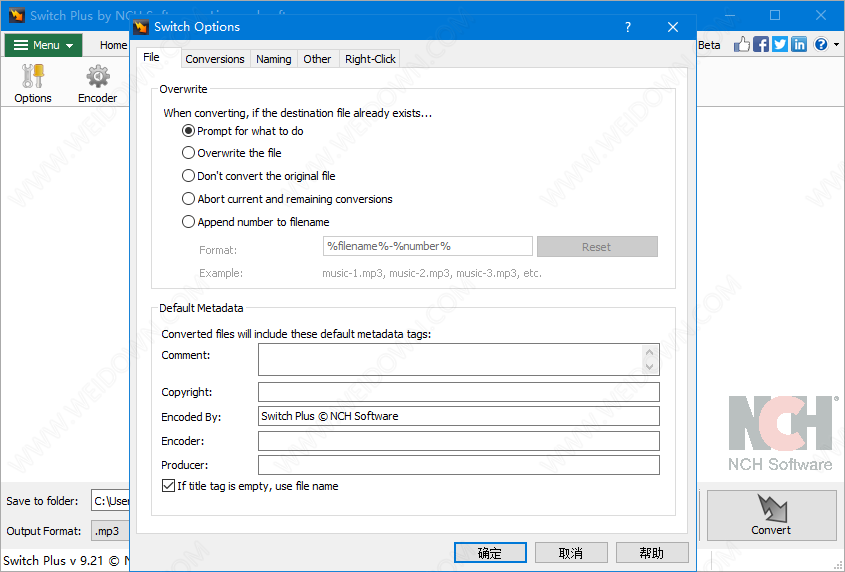
Task: Click the Convert button with arrow icon
Action: 771,515
